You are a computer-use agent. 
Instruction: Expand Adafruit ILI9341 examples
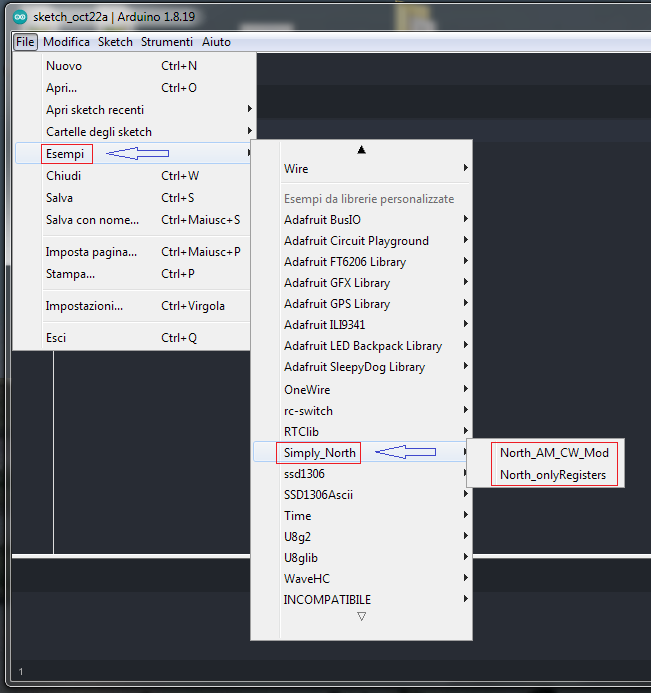pyautogui.click(x=362, y=325)
